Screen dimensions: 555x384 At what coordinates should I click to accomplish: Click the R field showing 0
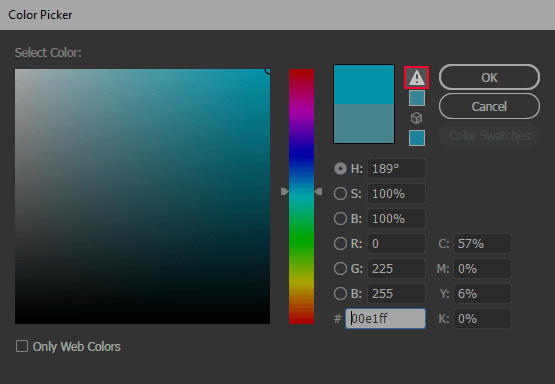click(x=396, y=243)
